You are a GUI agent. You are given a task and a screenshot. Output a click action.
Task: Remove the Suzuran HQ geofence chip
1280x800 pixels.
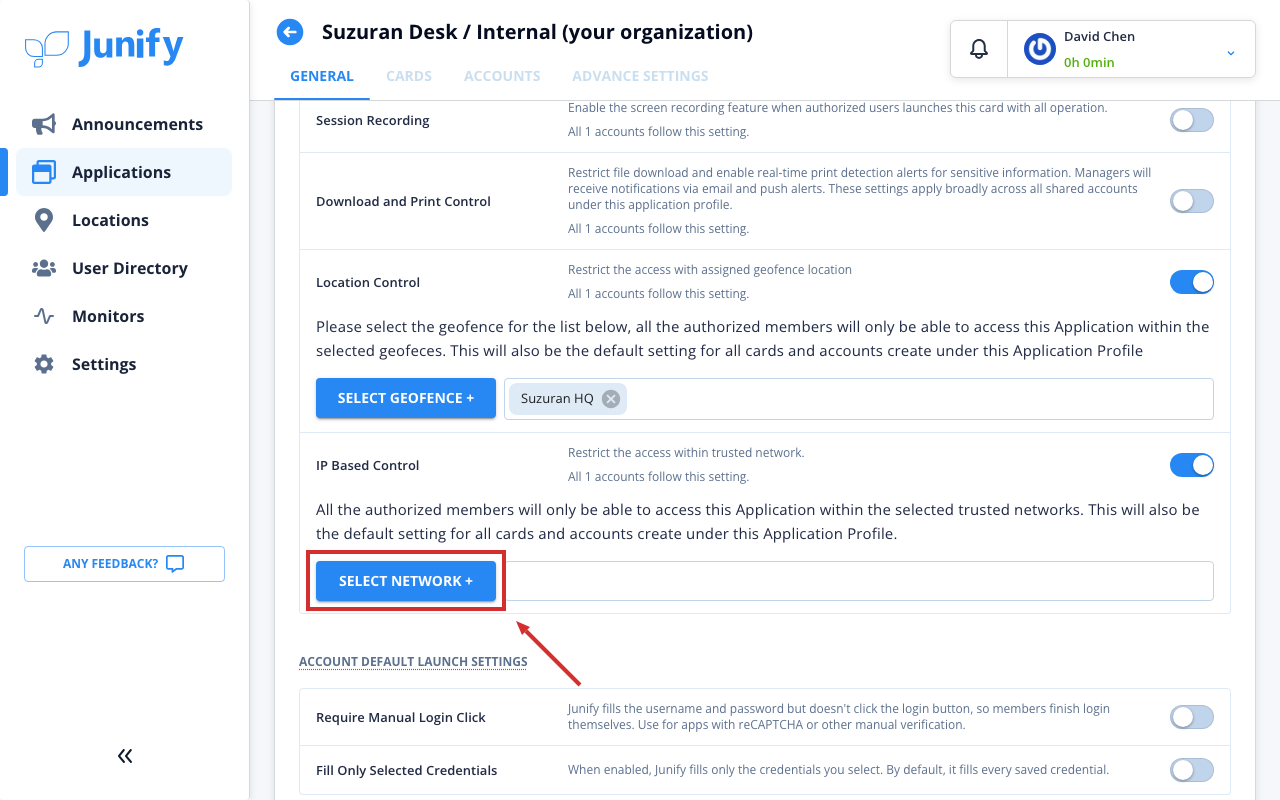[x=611, y=399]
